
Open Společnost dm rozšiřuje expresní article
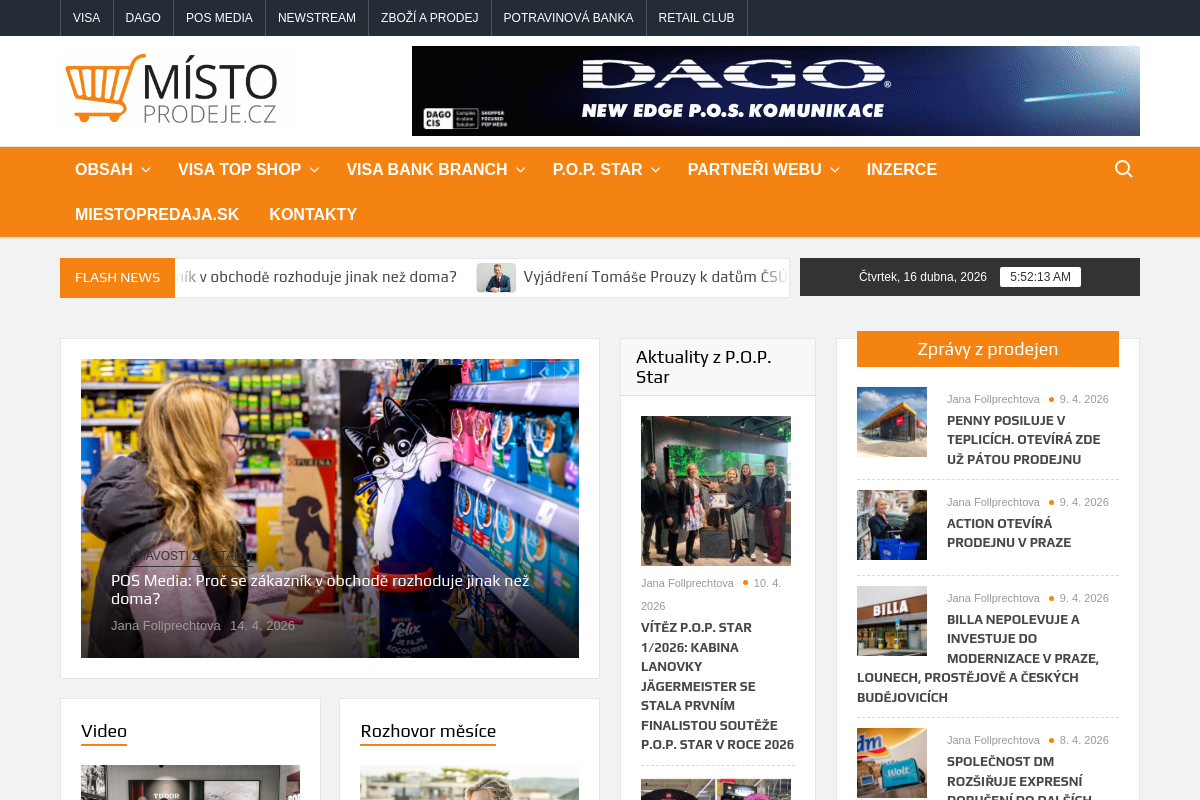pyautogui.click(x=1019, y=777)
